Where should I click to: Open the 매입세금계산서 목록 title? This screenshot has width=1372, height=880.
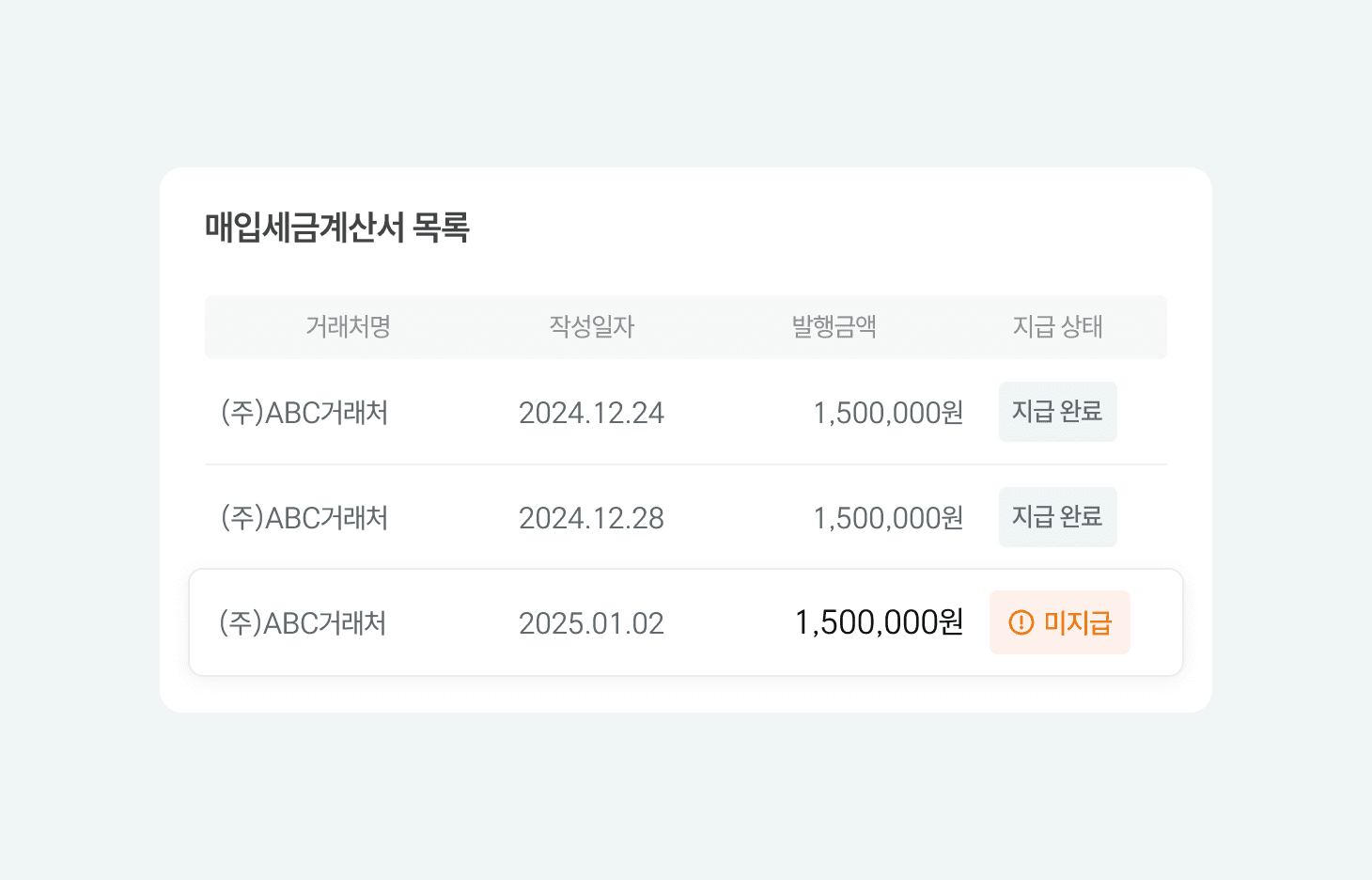(x=340, y=226)
